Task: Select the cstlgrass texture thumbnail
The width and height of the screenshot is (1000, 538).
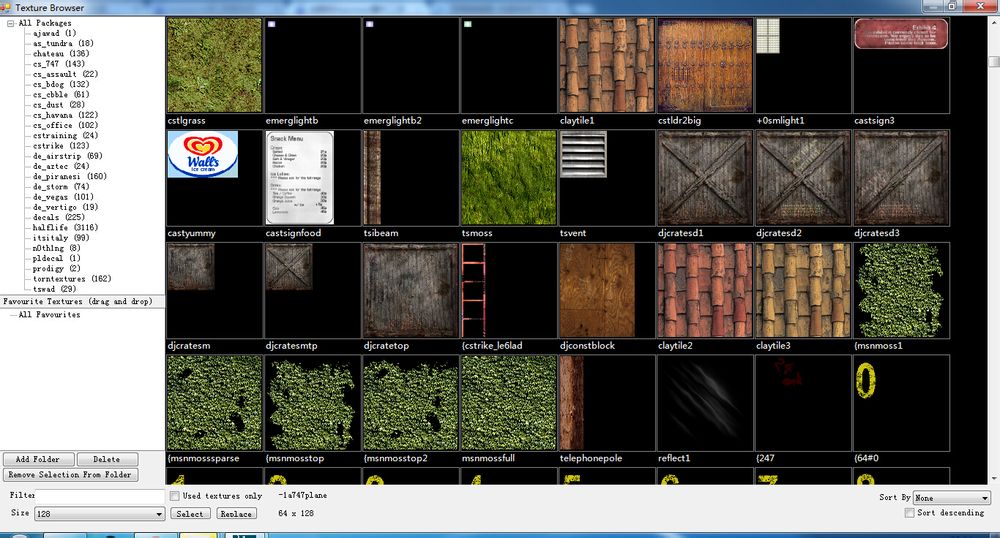Action: (214, 65)
